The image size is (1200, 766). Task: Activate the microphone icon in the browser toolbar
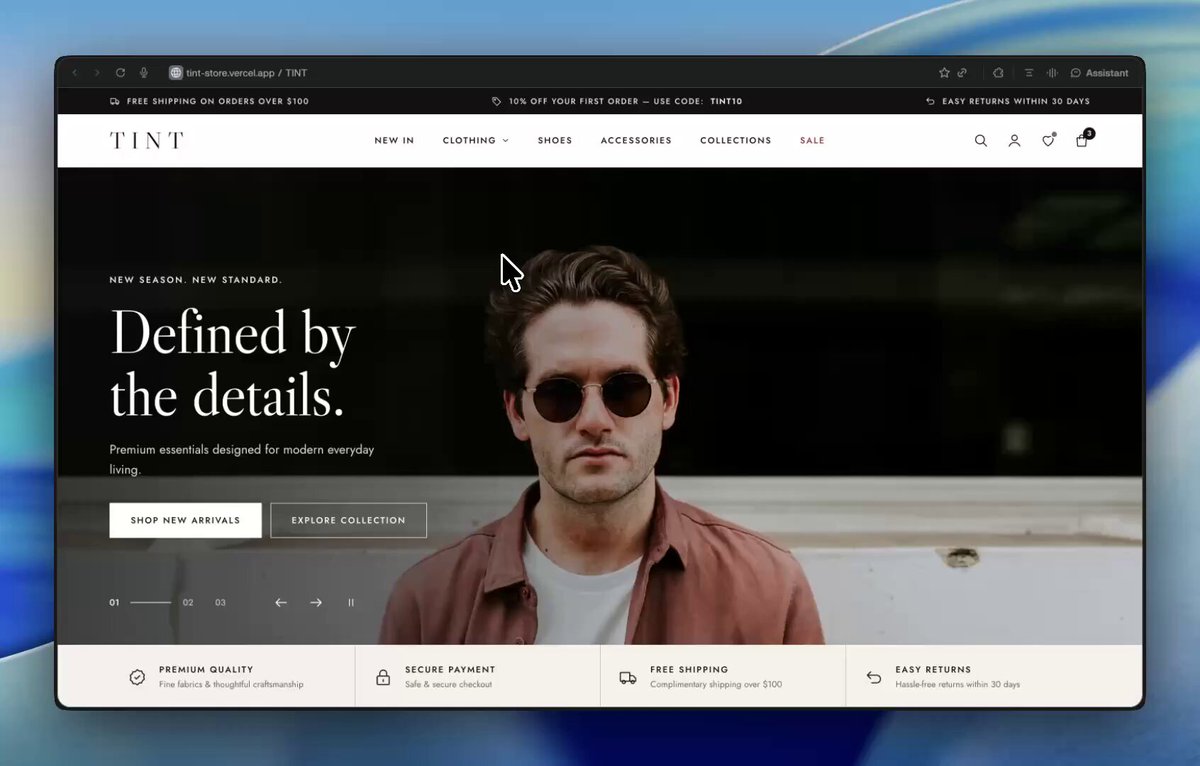coord(144,73)
